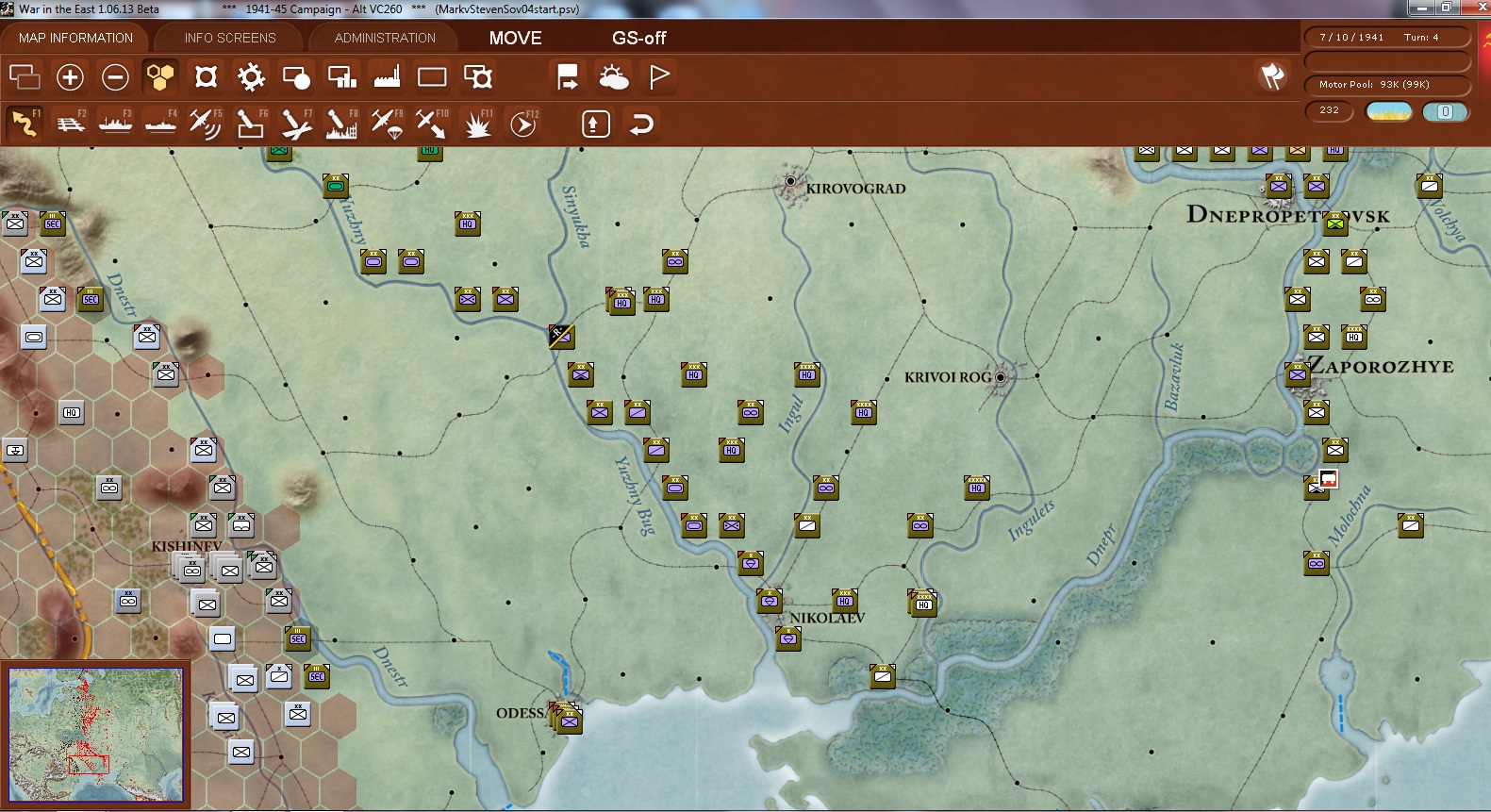Screen dimensions: 1491x812
Task: Select the red-white marker near Molochna
Action: pos(1329,479)
